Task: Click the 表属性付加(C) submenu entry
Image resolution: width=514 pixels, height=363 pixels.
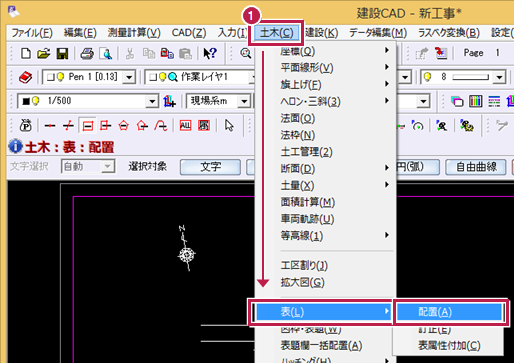Action: tap(449, 345)
